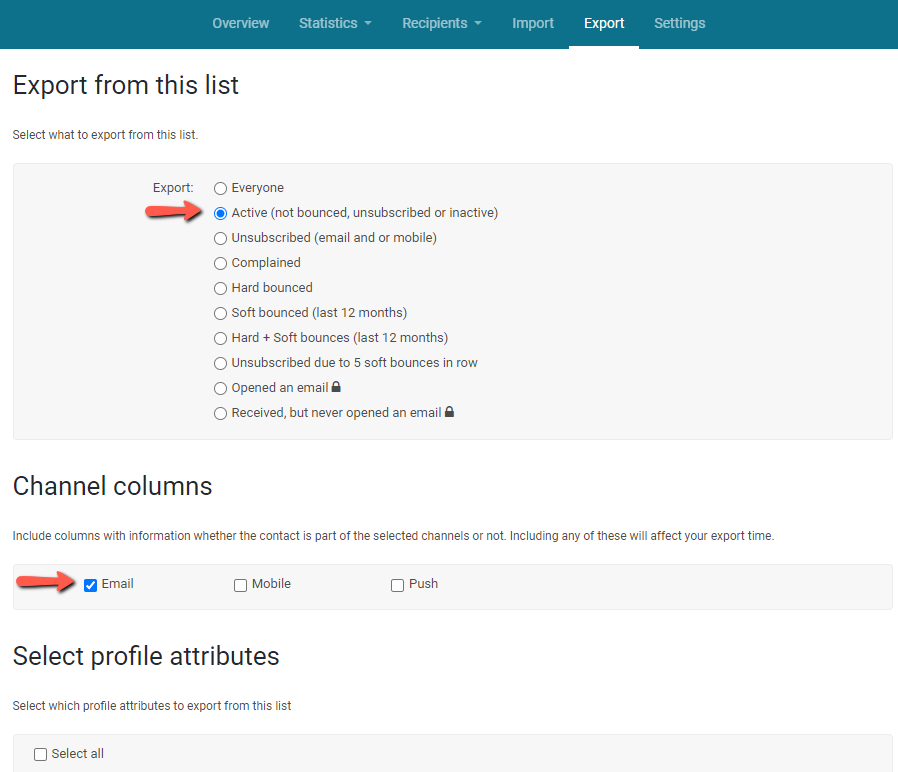
Task: Pick Unsubscribed due to 5 soft bounces
Action: pos(221,363)
